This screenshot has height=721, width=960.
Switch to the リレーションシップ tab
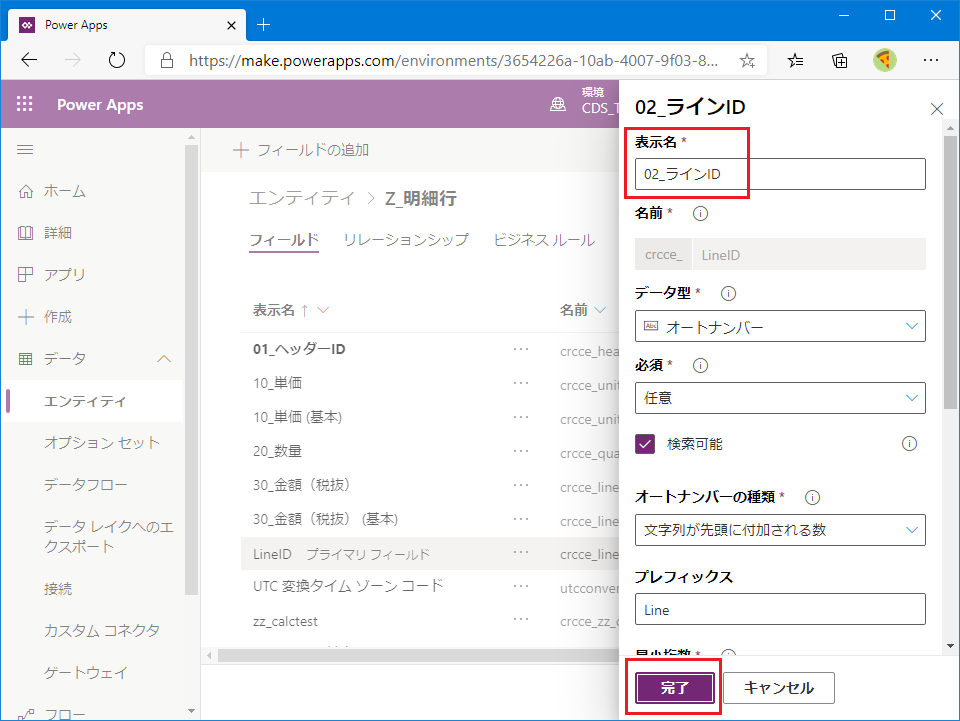pyautogui.click(x=406, y=240)
